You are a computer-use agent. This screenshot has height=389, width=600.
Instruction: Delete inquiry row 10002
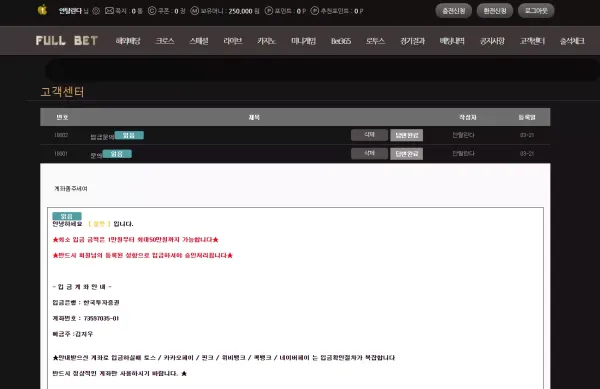click(369, 135)
